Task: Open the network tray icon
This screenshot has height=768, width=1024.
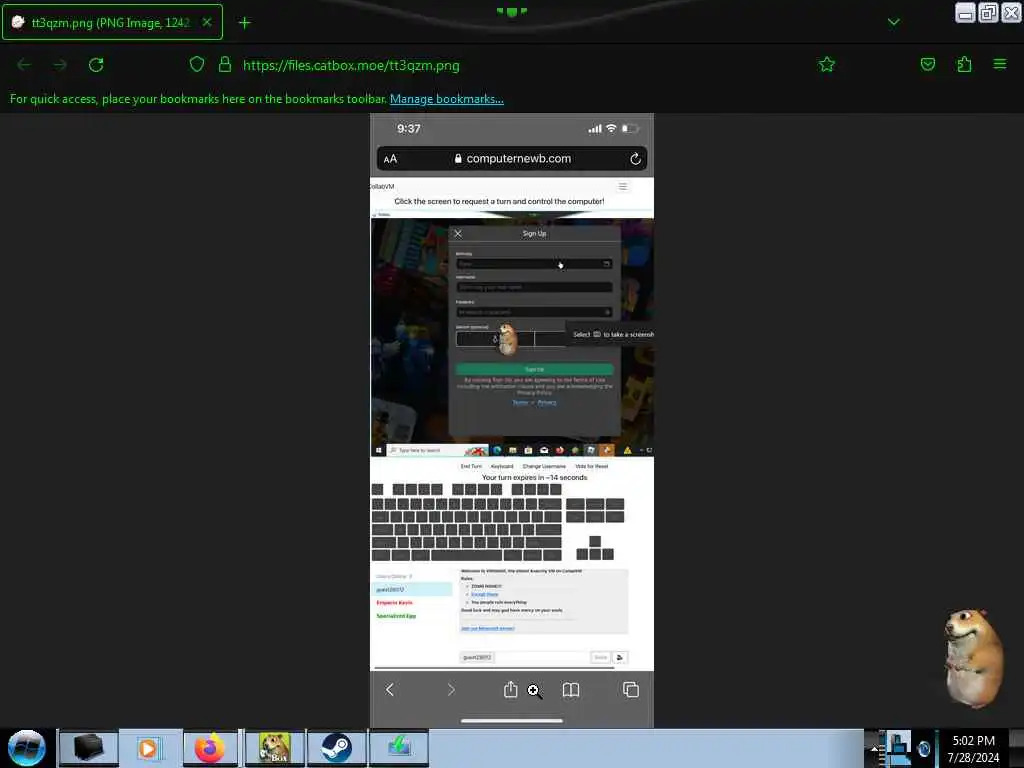Action: point(899,748)
